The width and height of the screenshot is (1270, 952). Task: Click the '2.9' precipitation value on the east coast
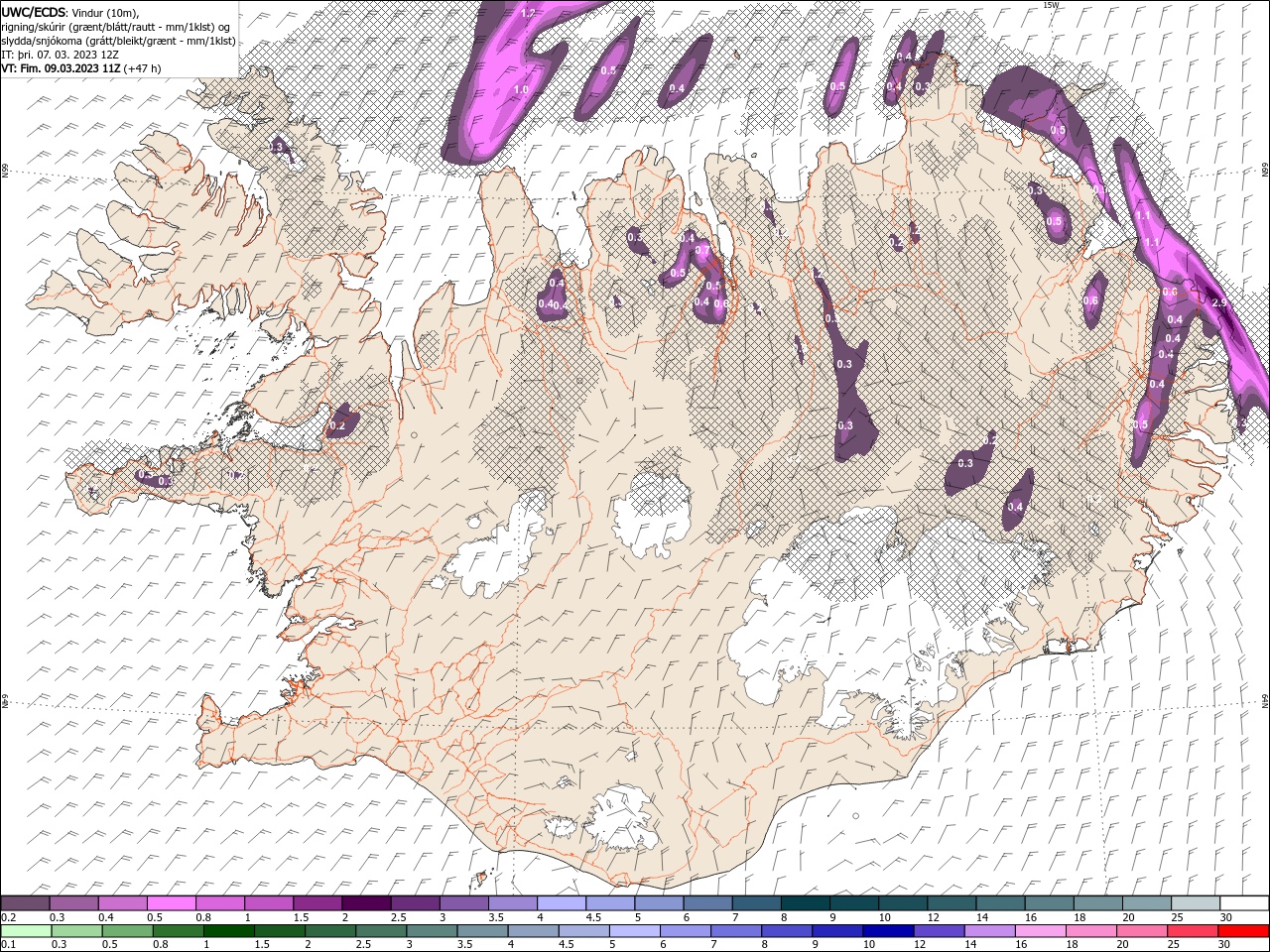(x=1220, y=303)
